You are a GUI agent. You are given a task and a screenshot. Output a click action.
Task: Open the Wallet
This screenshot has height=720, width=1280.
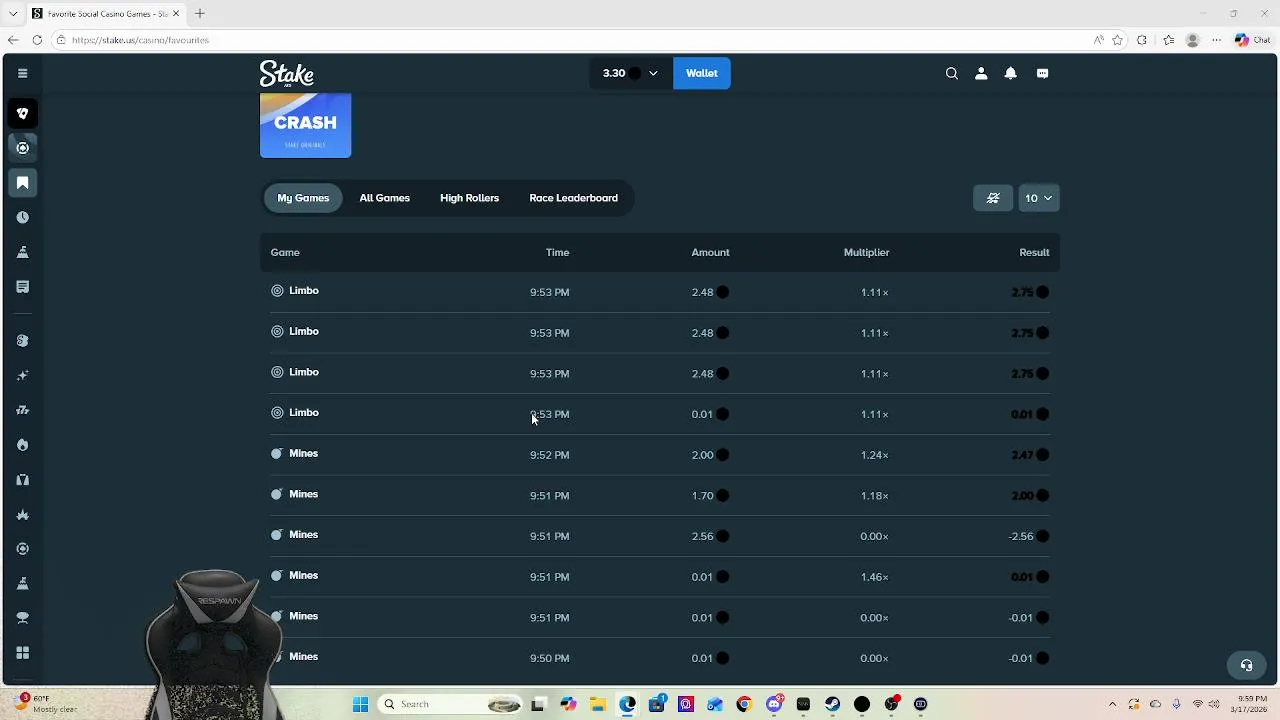tap(702, 73)
